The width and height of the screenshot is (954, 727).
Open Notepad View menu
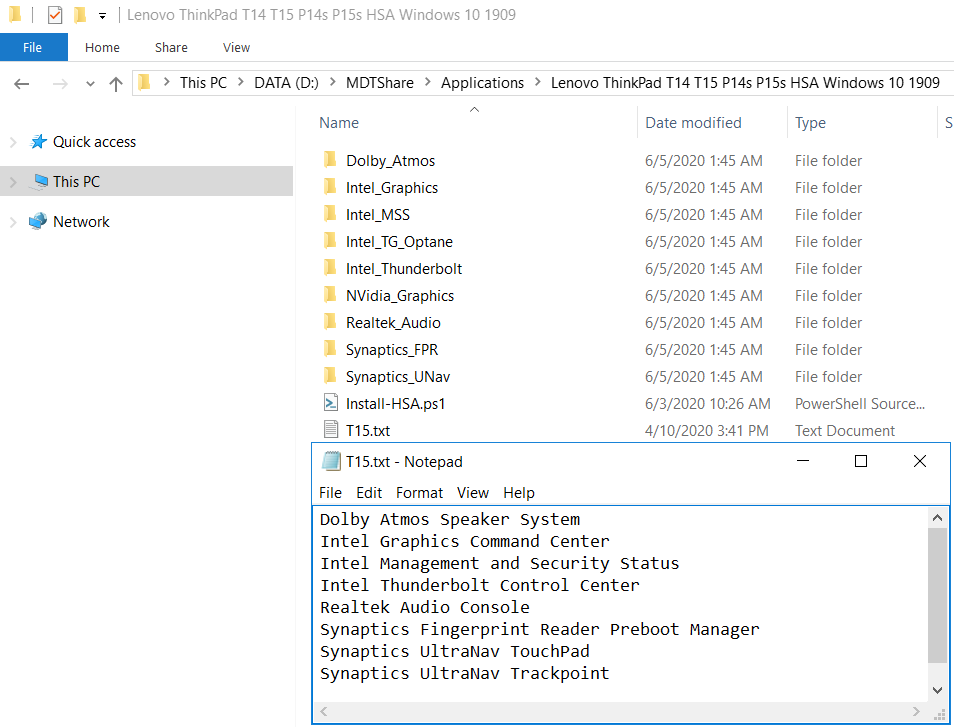(473, 493)
